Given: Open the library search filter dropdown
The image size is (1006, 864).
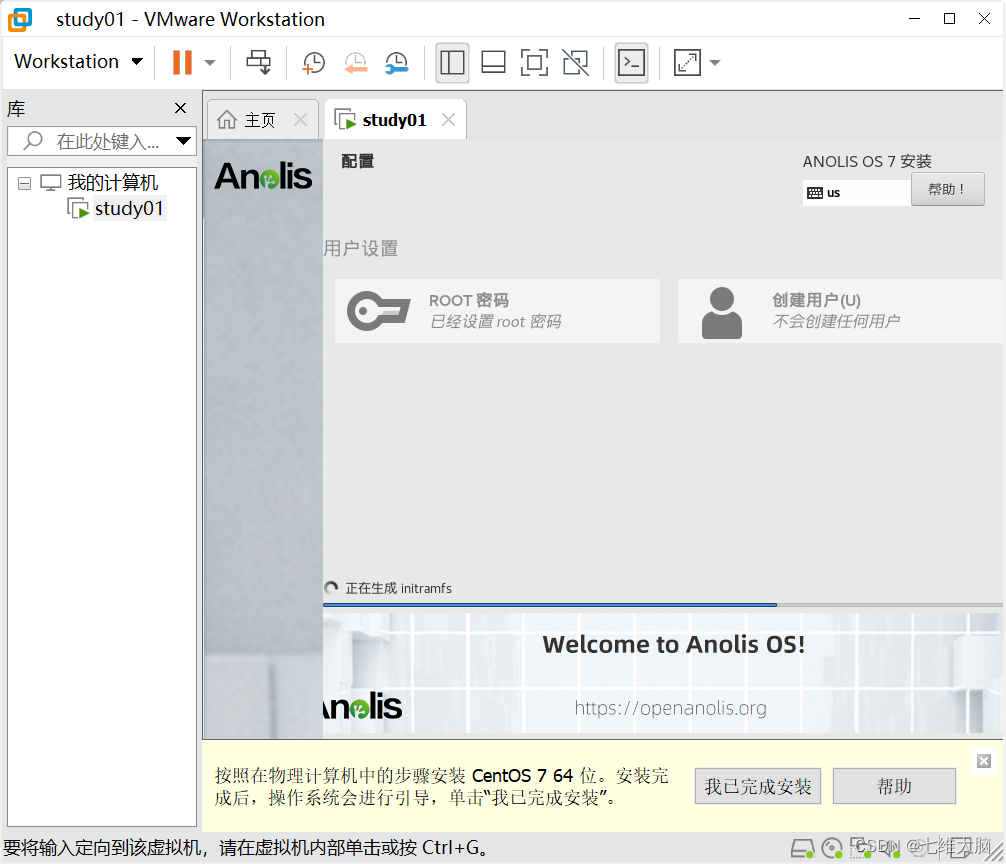Looking at the screenshot, I should coord(183,141).
